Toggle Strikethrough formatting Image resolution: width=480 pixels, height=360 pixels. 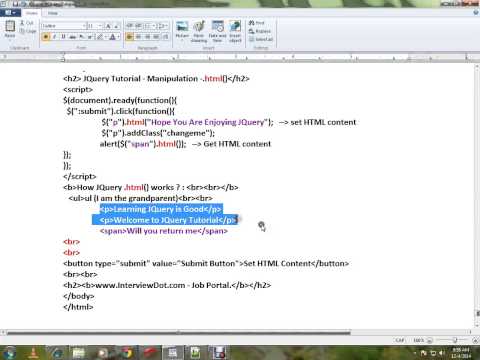(72, 37)
